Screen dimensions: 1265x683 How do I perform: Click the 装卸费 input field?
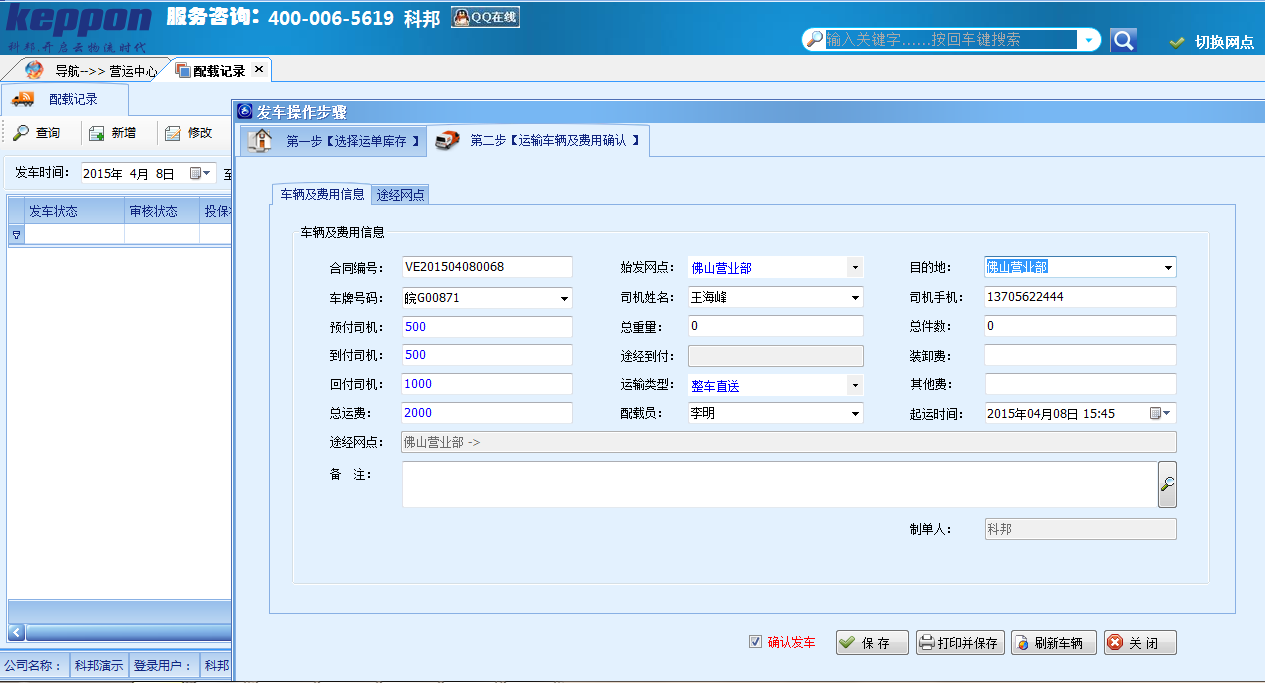[x=1080, y=355]
